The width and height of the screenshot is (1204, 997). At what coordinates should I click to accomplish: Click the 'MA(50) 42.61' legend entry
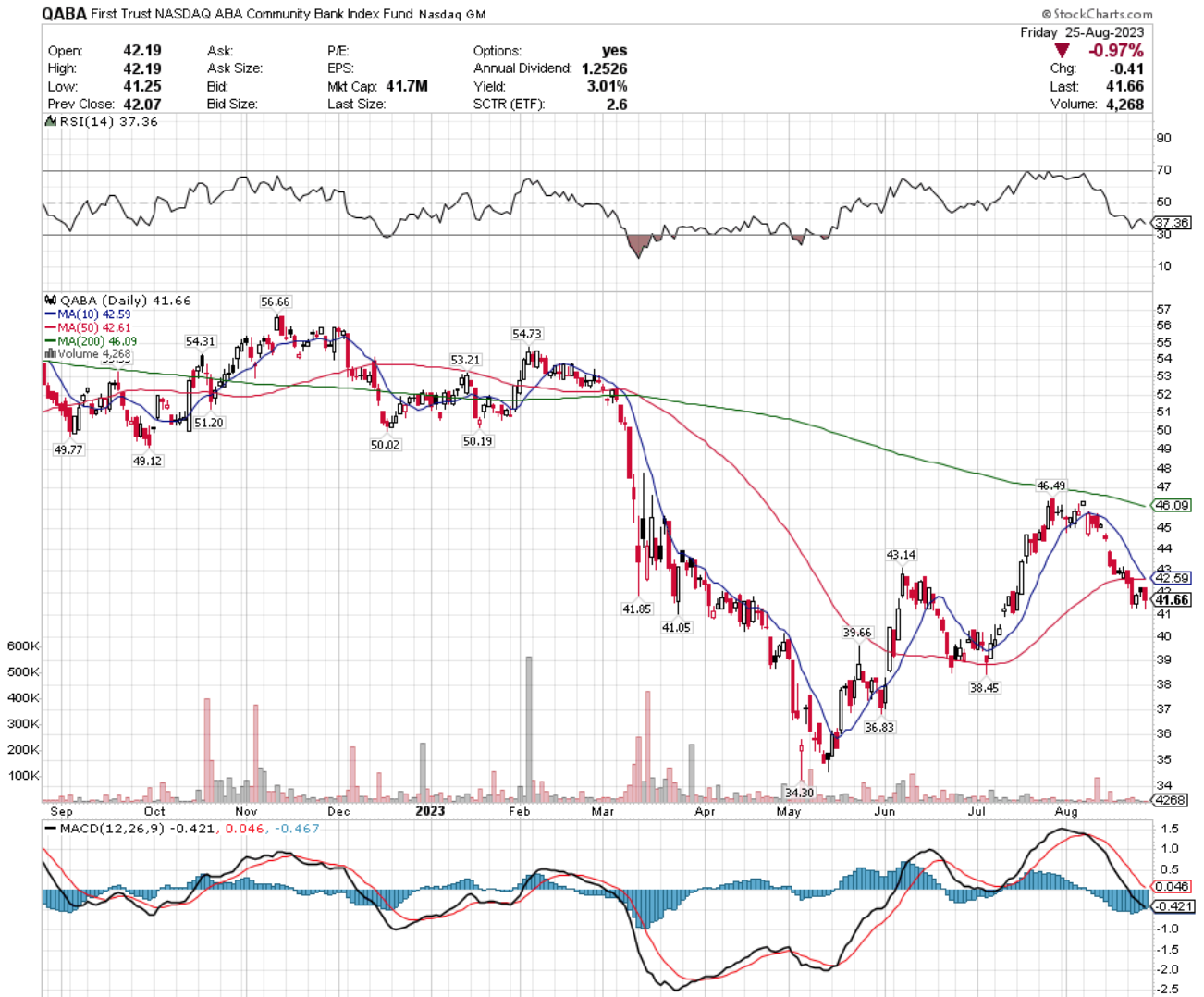94,327
